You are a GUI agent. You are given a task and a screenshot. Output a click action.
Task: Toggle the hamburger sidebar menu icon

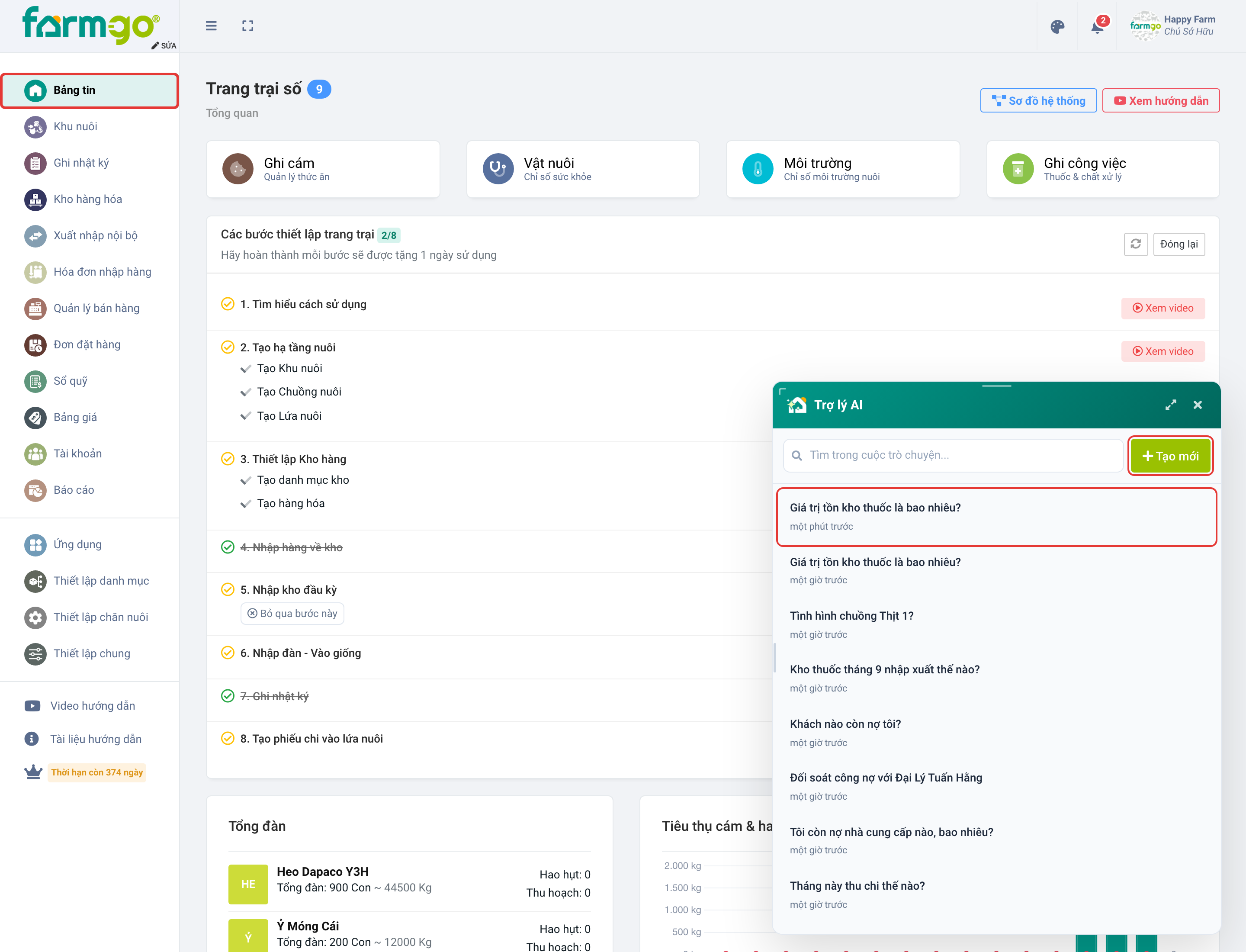211,26
